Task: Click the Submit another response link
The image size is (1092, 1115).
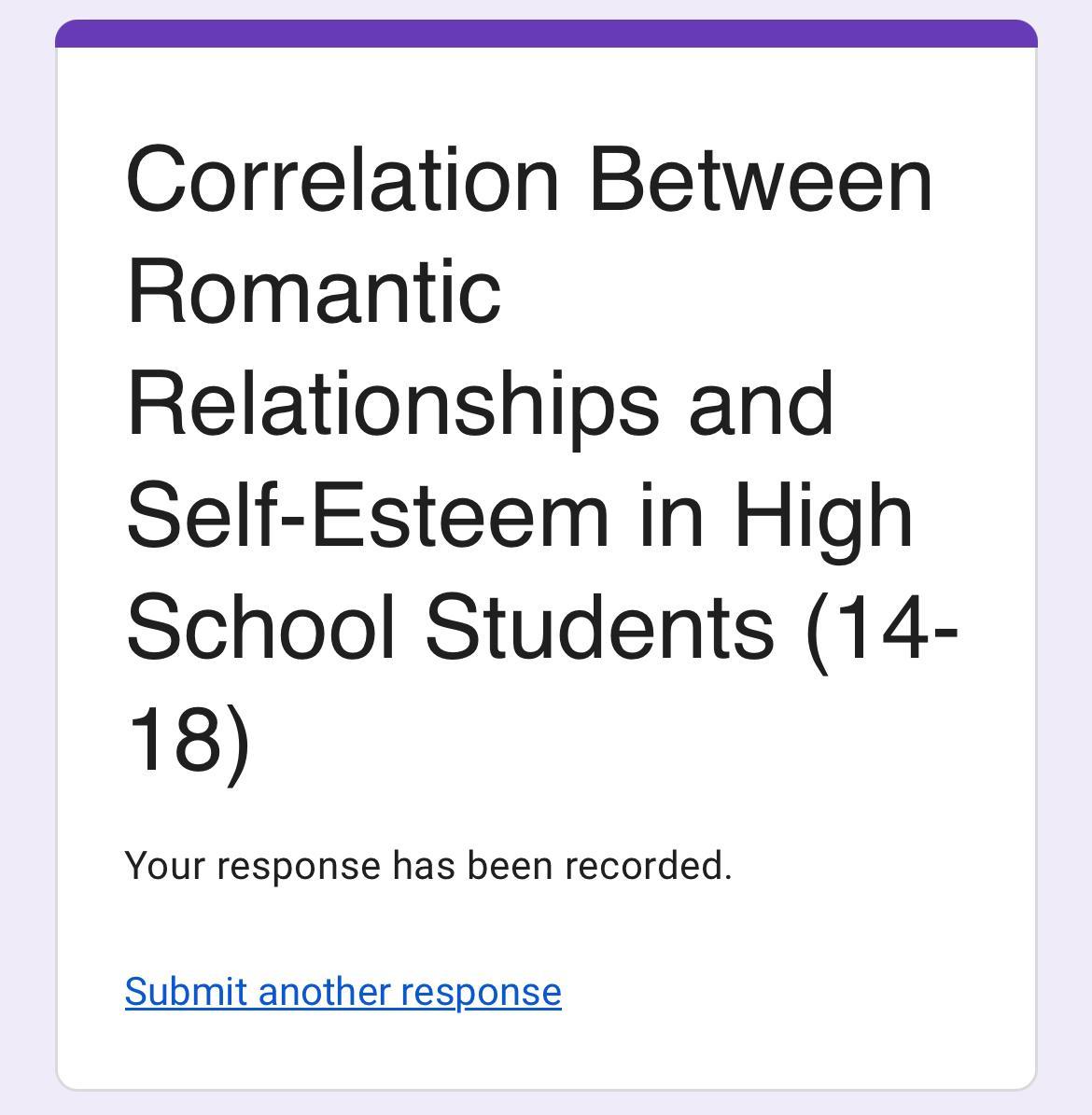Action: point(343,992)
